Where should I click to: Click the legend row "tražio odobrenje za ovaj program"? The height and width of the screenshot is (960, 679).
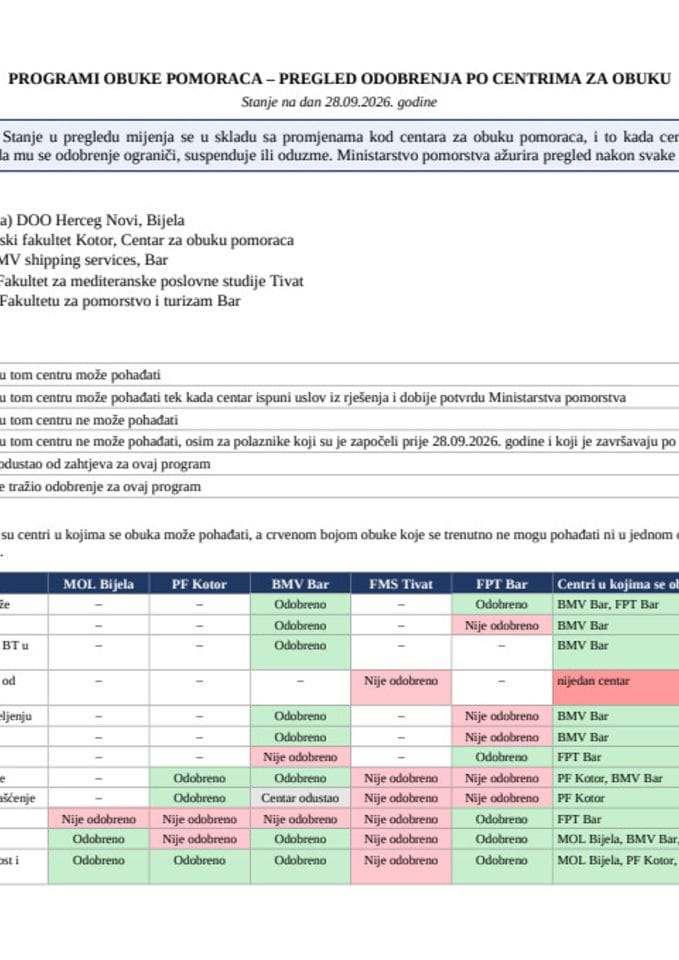339,487
